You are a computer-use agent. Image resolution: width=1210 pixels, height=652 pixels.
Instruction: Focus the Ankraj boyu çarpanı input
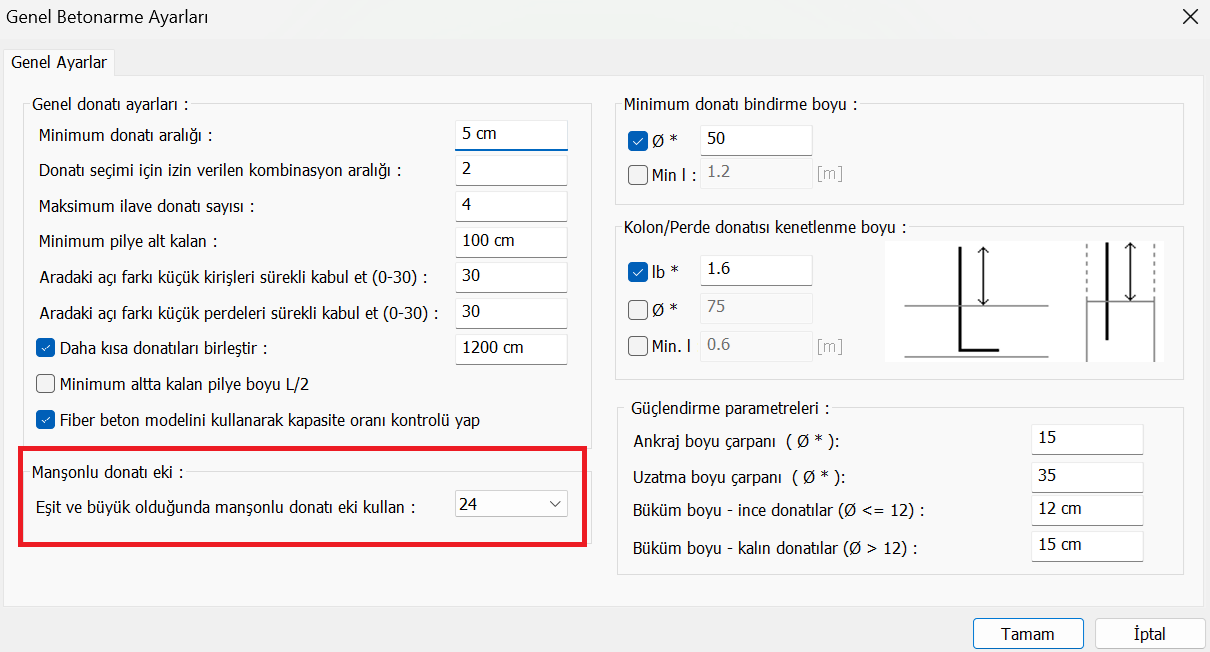1086,438
